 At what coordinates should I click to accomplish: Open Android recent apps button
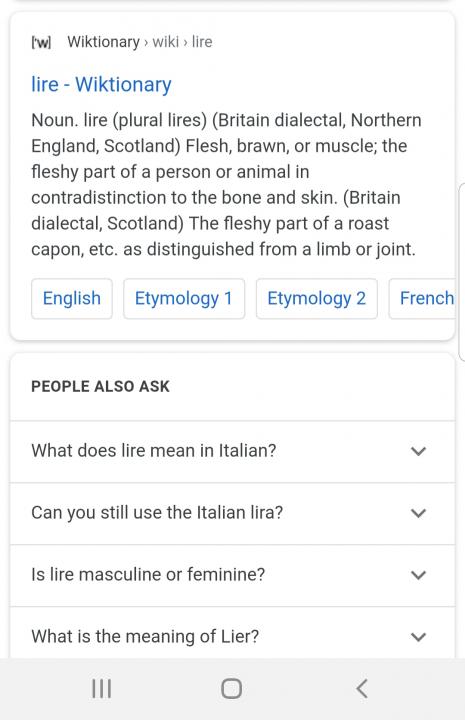click(x=101, y=688)
